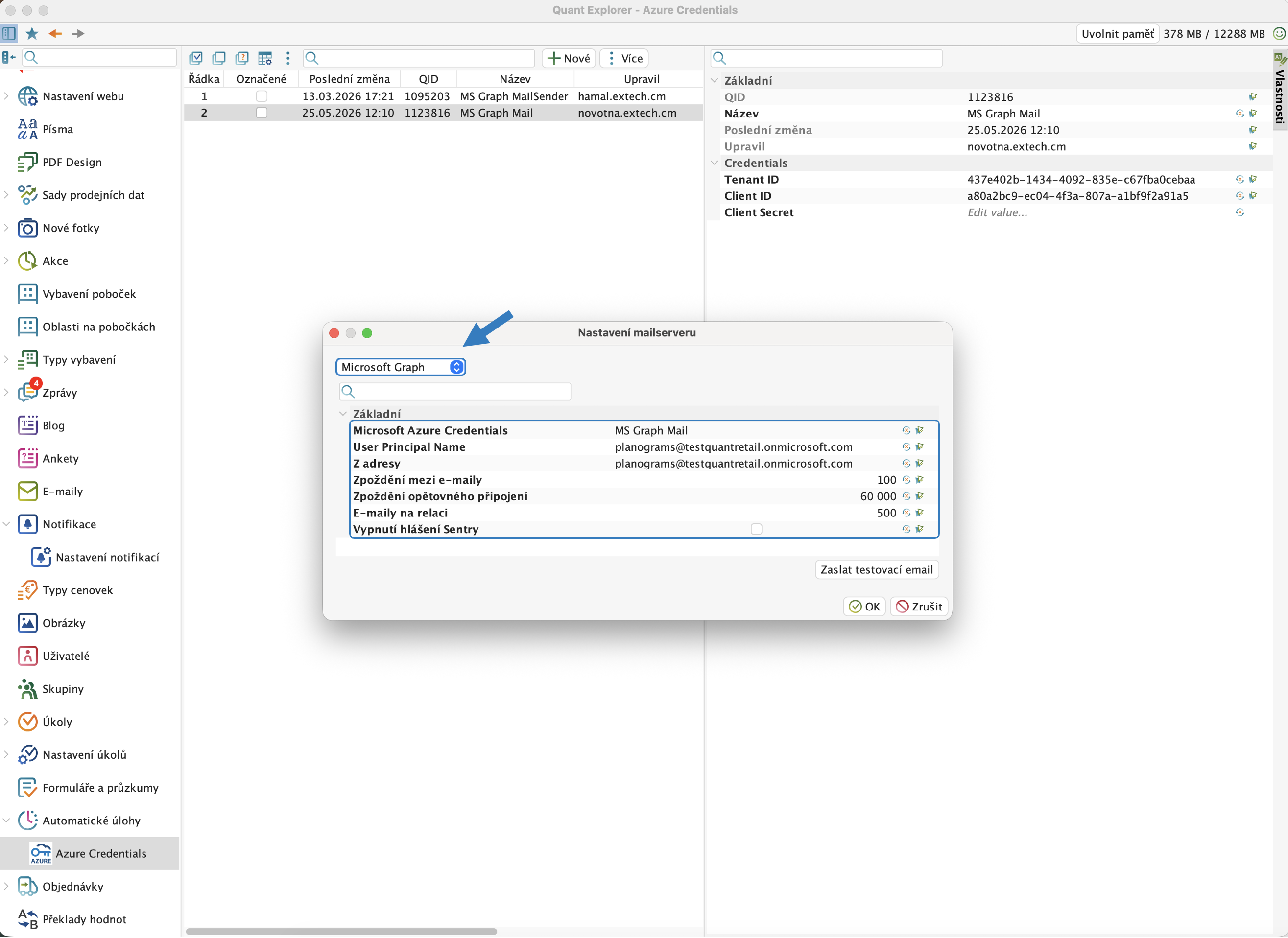This screenshot has height=938, width=1288.
Task: Focus the properties panel search field
Action: (826, 58)
